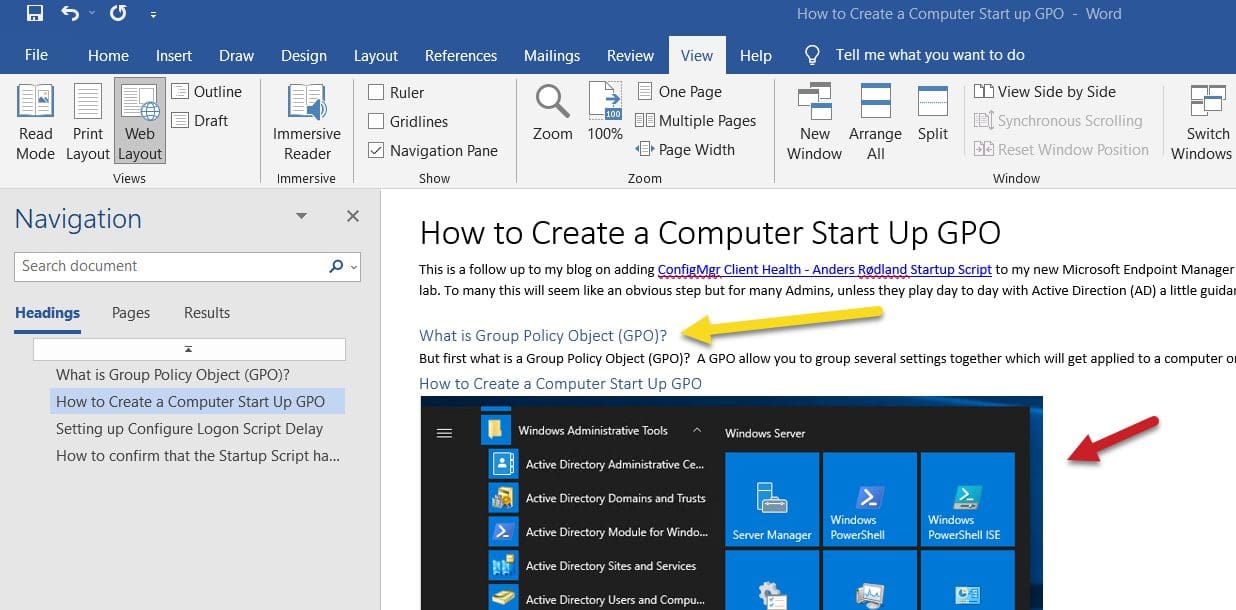1236x610 pixels.
Task: Switch to the Home ribbon tab
Action: coord(108,56)
